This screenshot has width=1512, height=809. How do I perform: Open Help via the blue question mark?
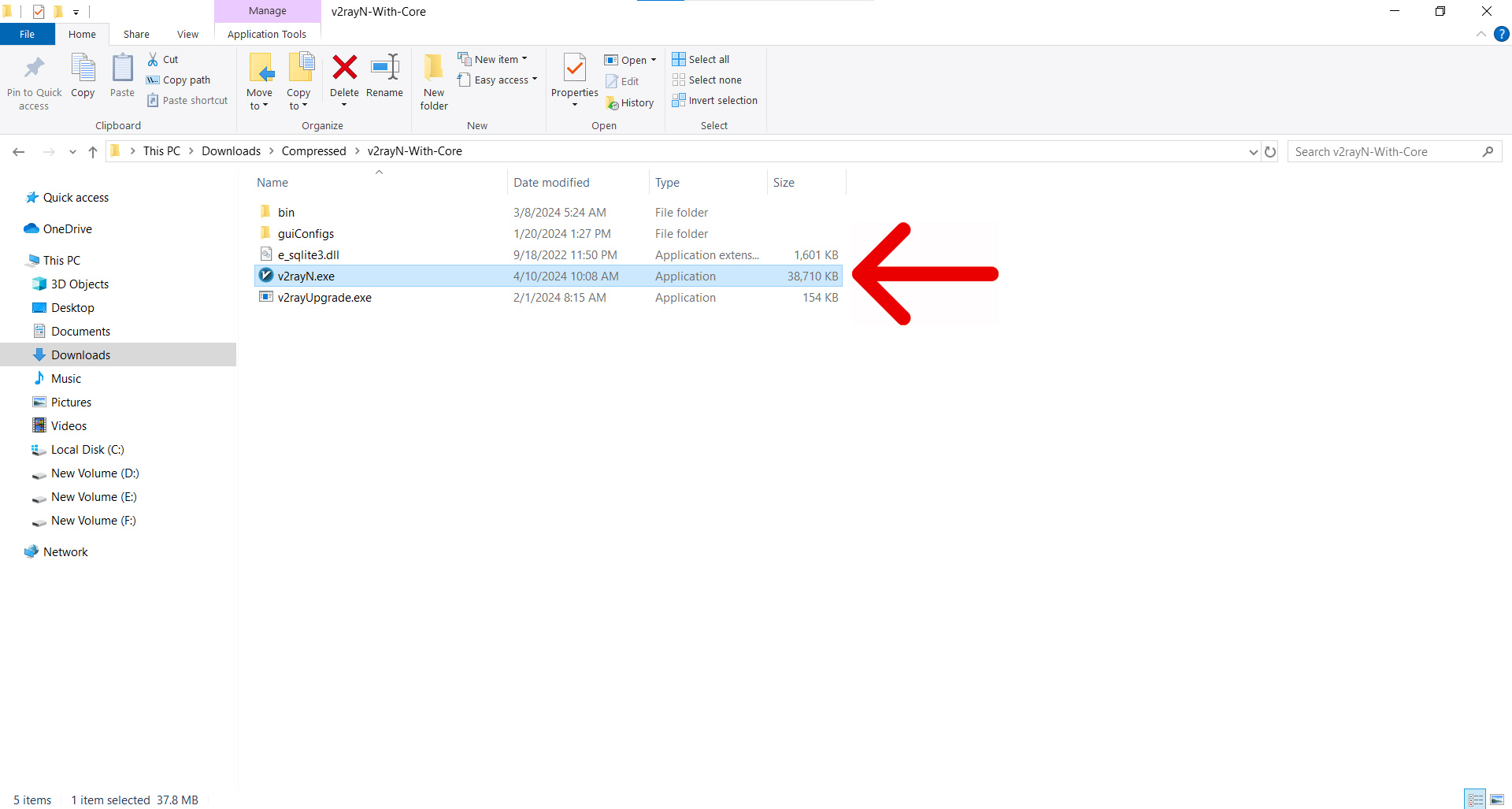tap(1502, 34)
